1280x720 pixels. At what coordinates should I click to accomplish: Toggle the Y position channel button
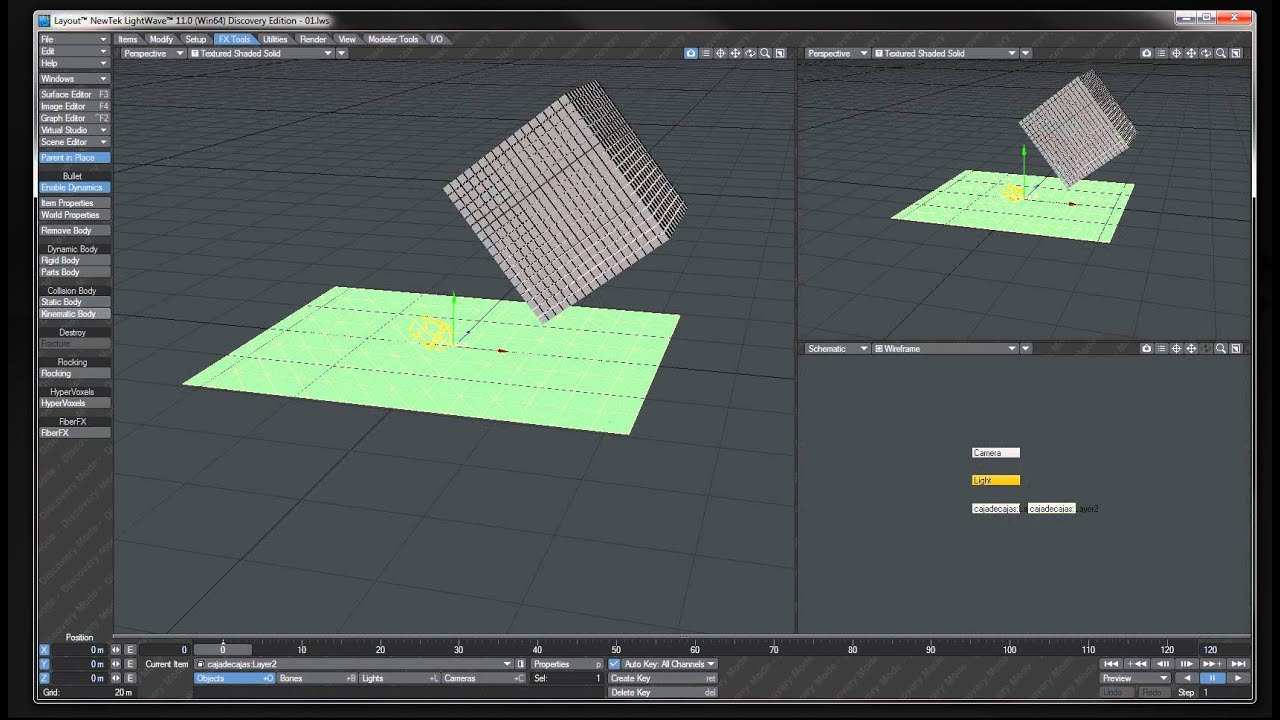(x=44, y=664)
